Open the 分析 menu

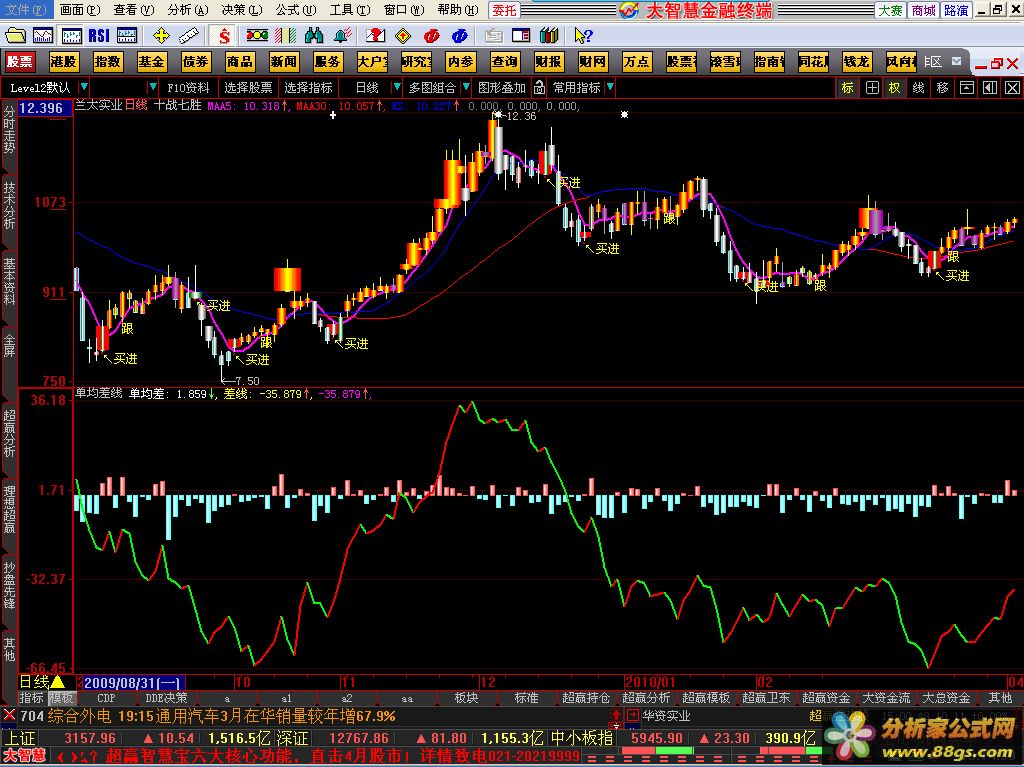click(187, 10)
